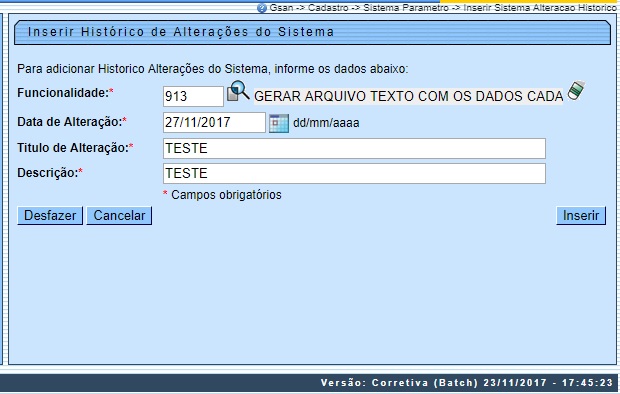Submit with the Inserir button
Viewport: 620px width, 394px height.
[581, 216]
